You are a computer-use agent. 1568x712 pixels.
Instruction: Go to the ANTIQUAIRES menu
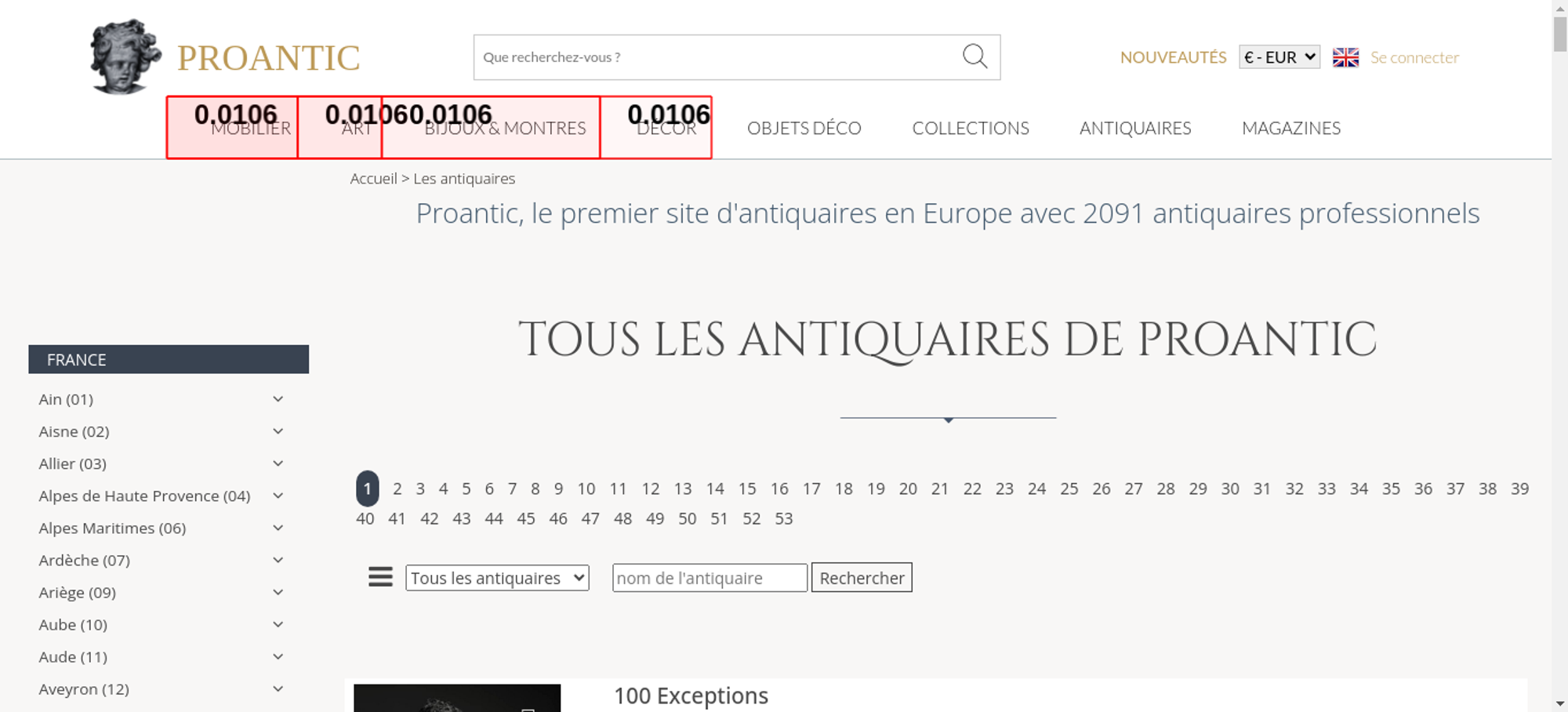[x=1134, y=128]
